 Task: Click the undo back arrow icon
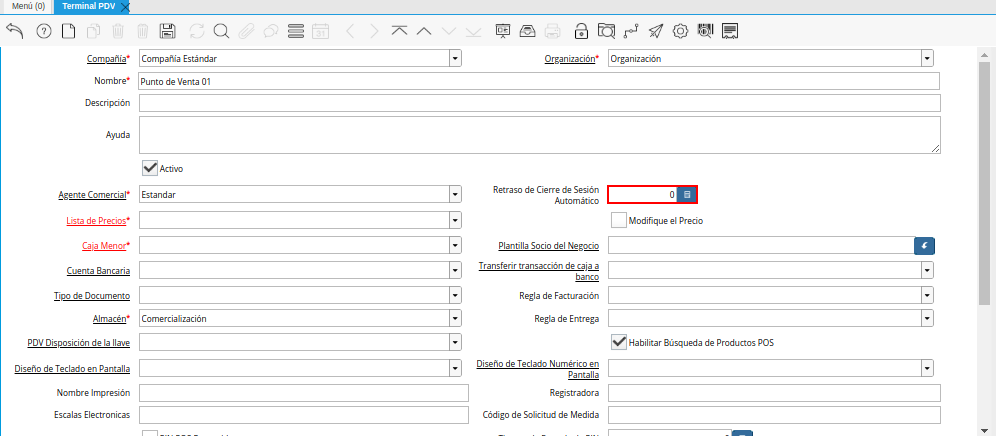(x=15, y=31)
